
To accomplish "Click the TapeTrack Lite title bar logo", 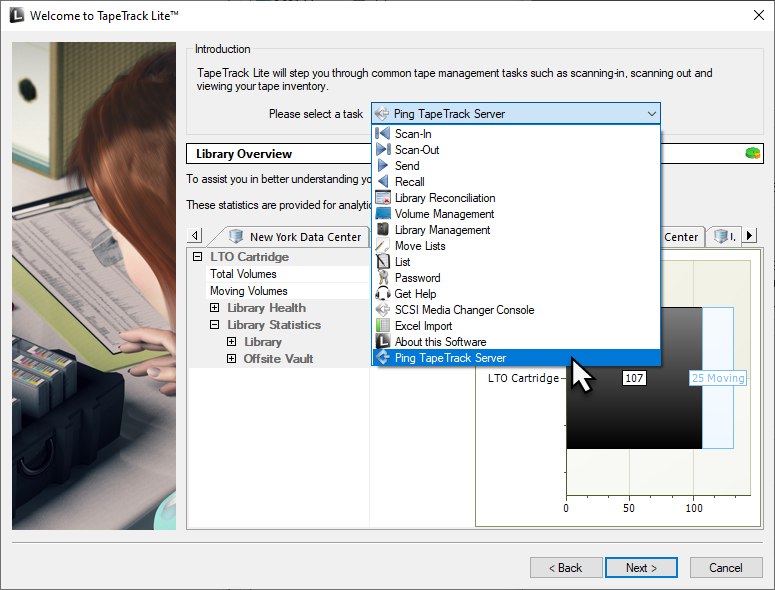I will (x=16, y=15).
